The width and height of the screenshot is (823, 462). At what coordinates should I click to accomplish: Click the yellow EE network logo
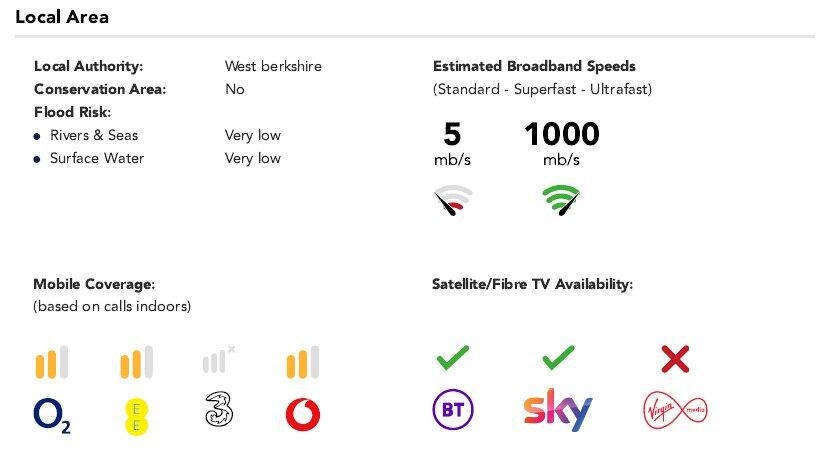tap(135, 414)
